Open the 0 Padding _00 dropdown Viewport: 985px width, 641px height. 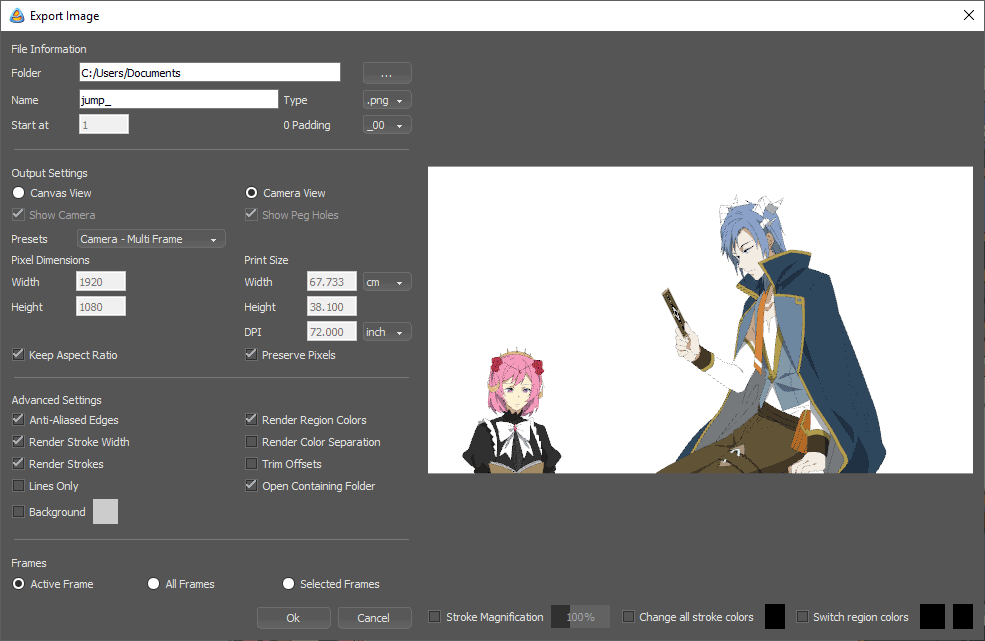[x=387, y=125]
